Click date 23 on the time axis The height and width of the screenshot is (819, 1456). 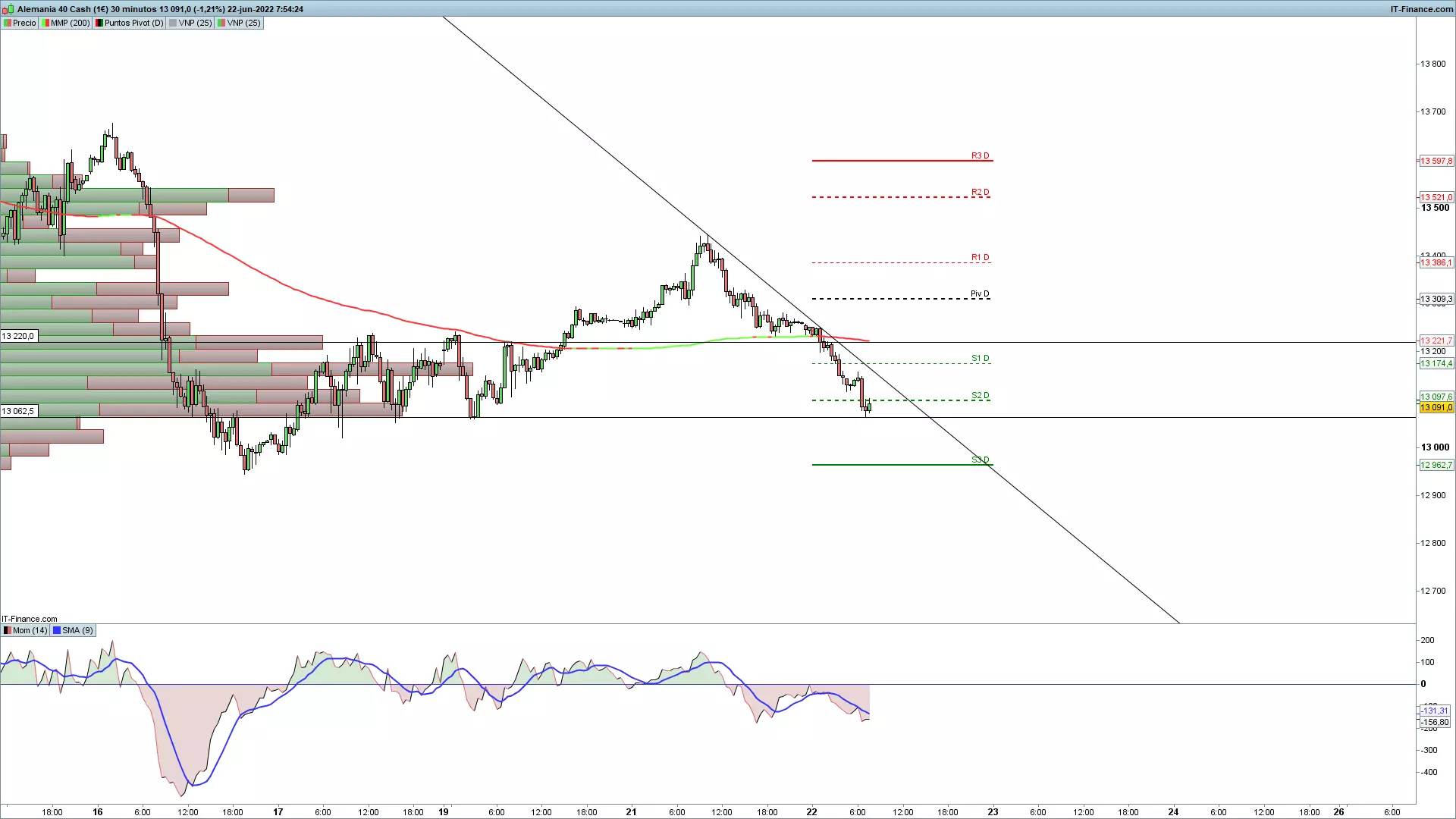[x=993, y=811]
